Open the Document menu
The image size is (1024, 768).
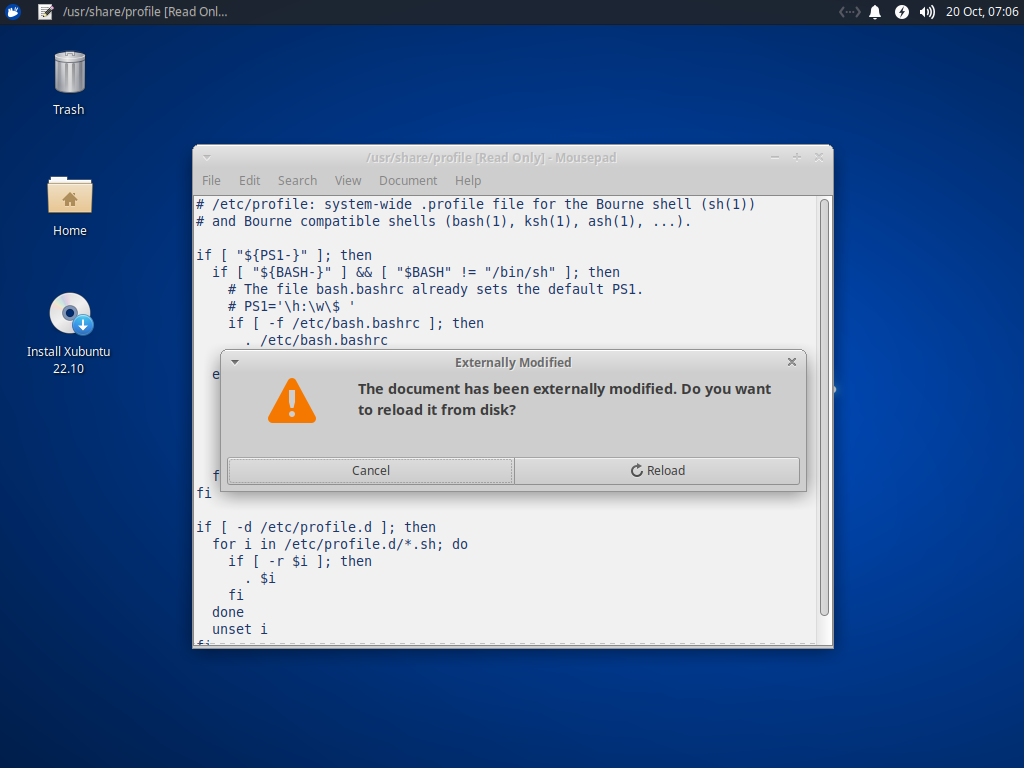pyautogui.click(x=408, y=181)
